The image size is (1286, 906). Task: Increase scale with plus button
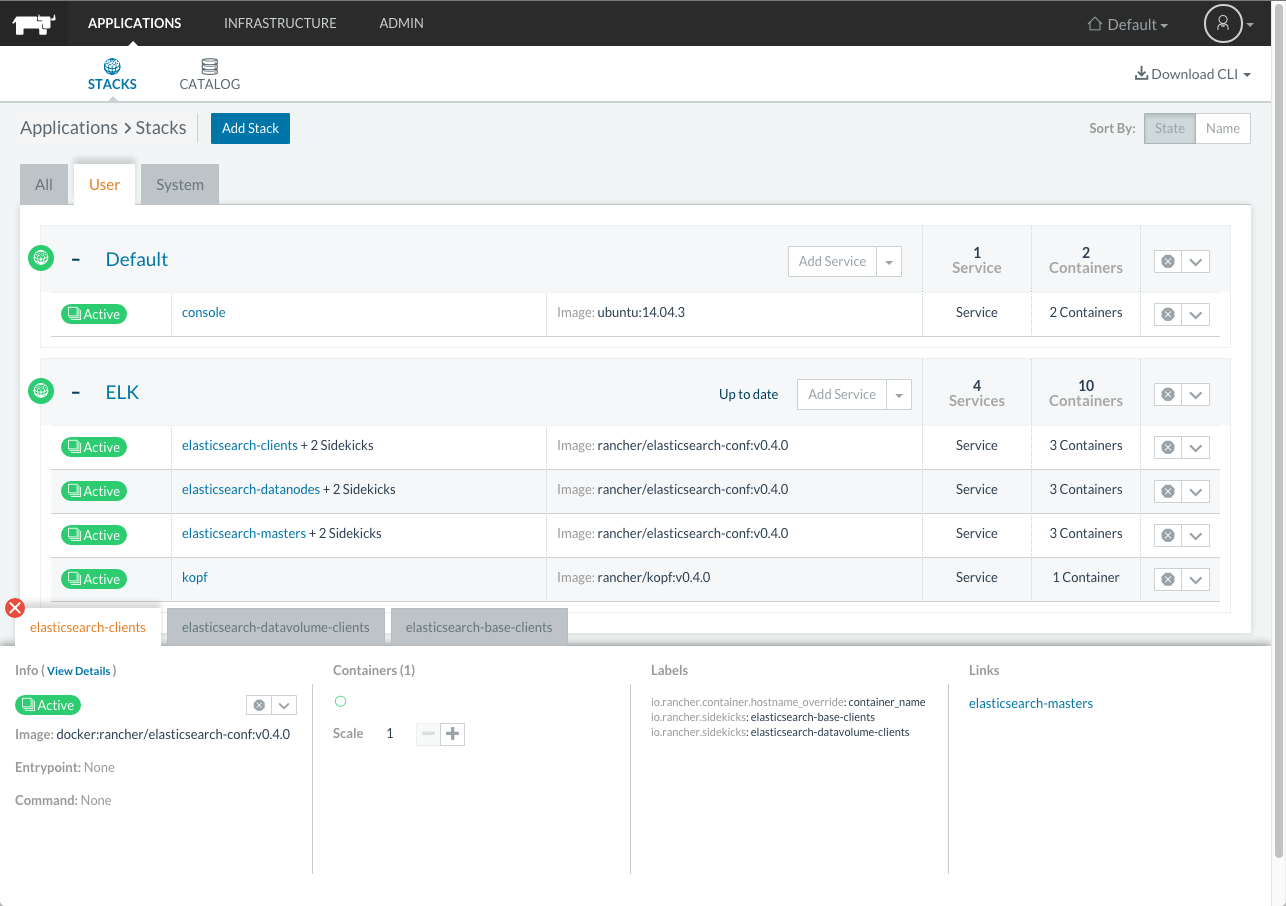pos(453,734)
